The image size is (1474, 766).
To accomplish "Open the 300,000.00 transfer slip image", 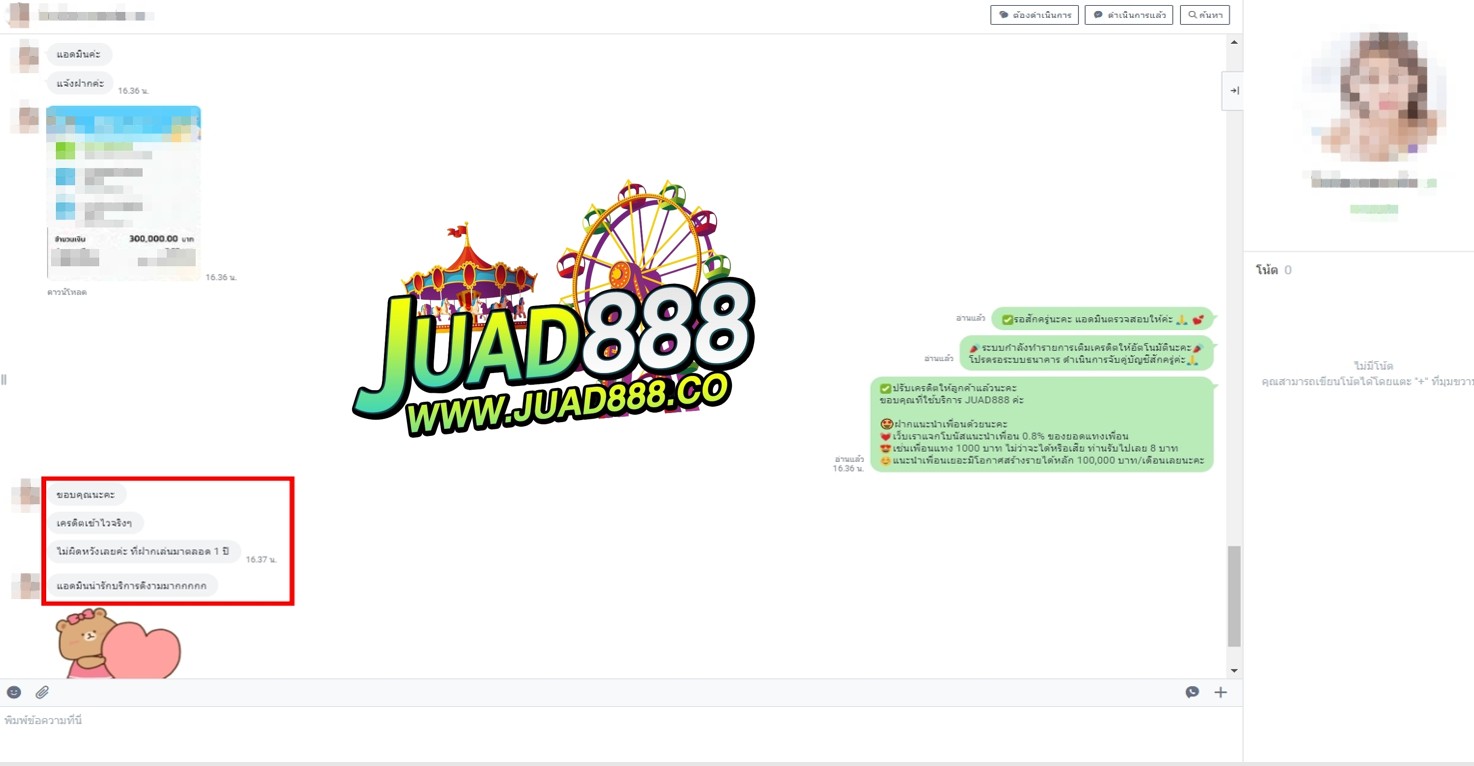I will (123, 192).
